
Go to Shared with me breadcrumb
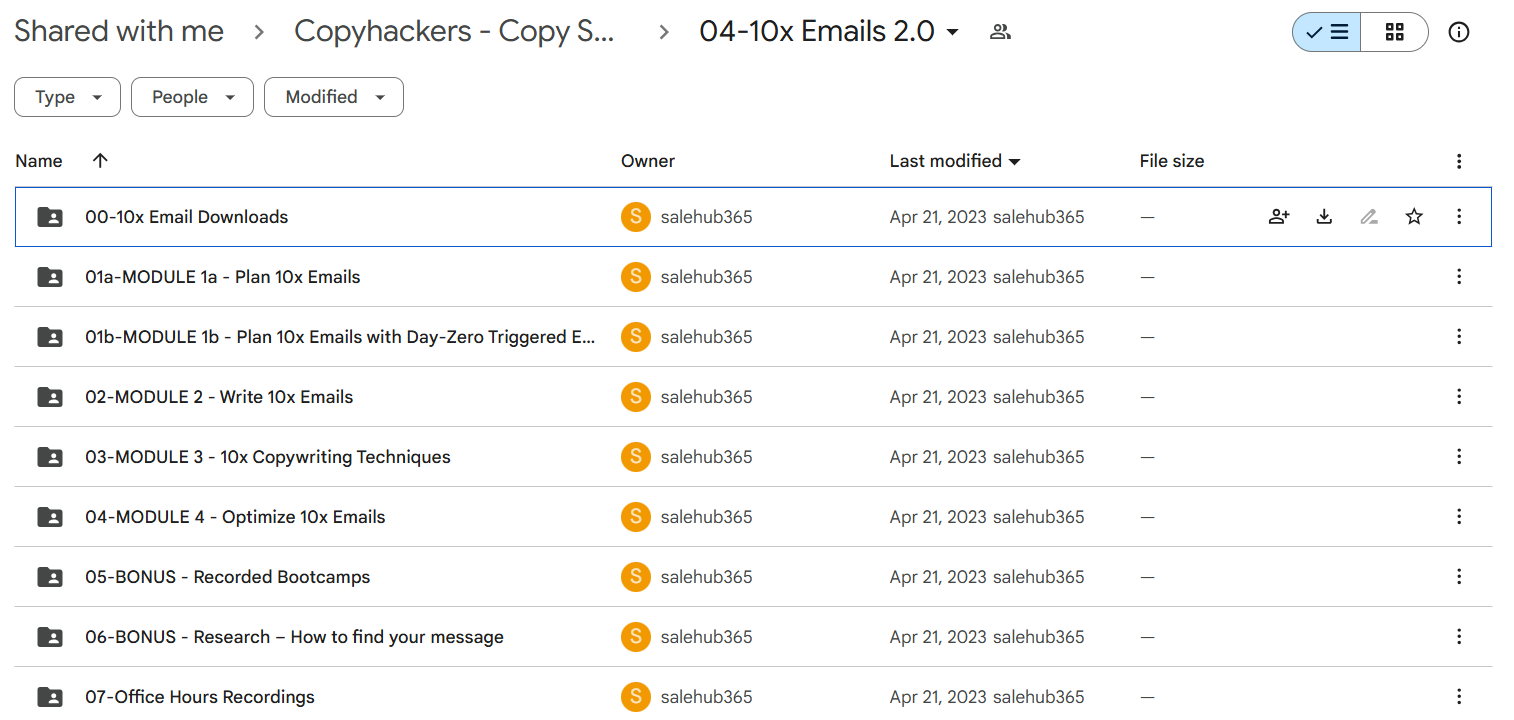pyautogui.click(x=119, y=32)
